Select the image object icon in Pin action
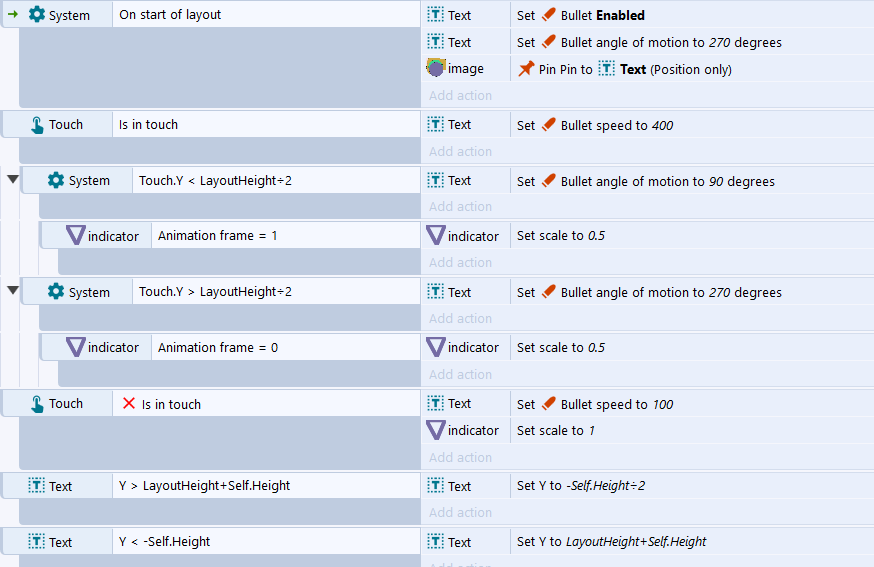This screenshot has height=567, width=874. pos(436,68)
